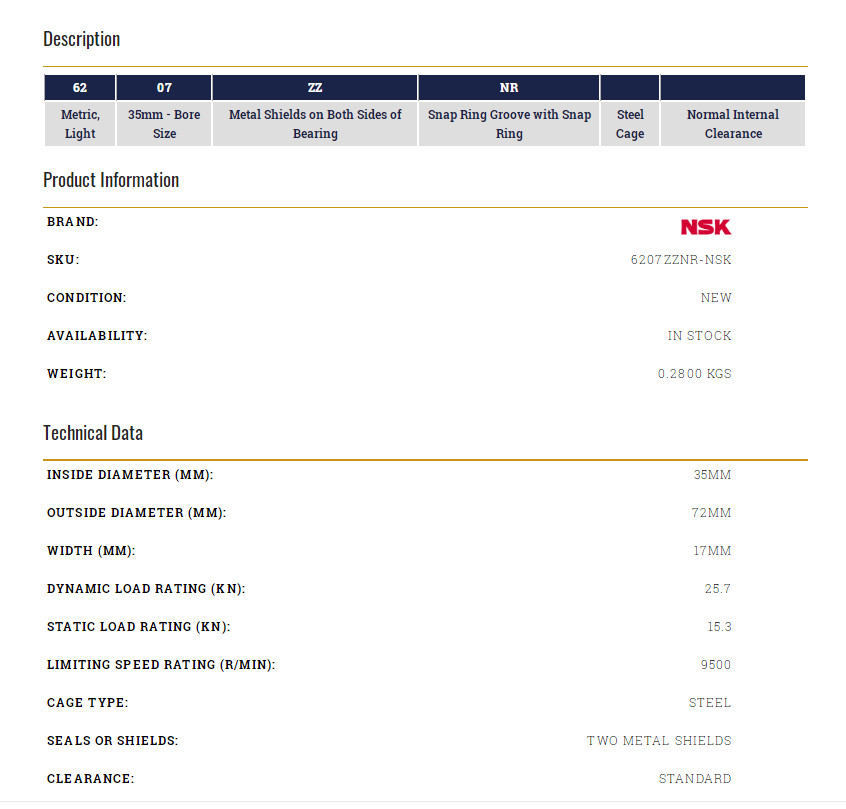Select the 6207ZZNR-NSK SKU value

[681, 260]
